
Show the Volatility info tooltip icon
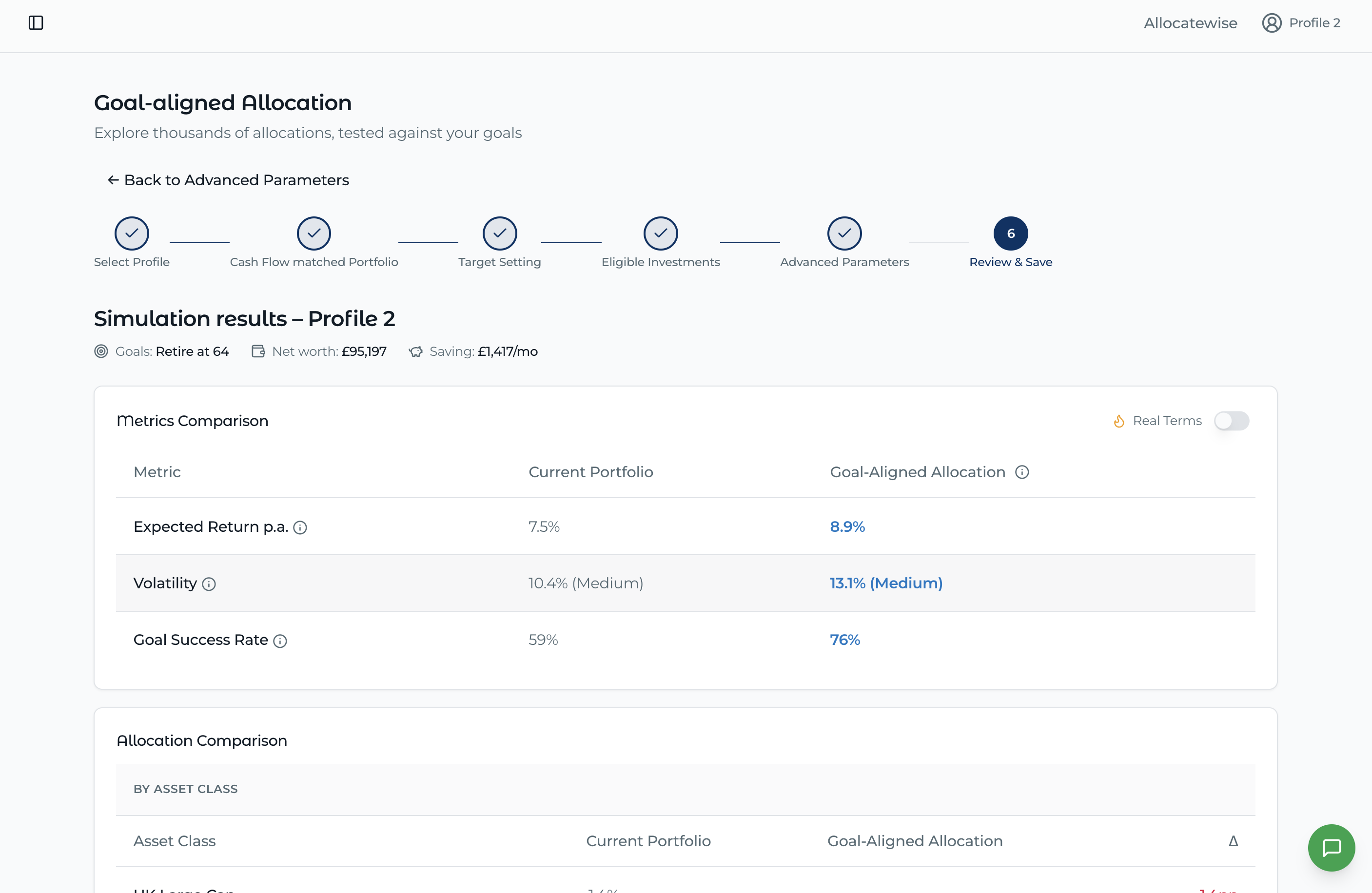[209, 584]
